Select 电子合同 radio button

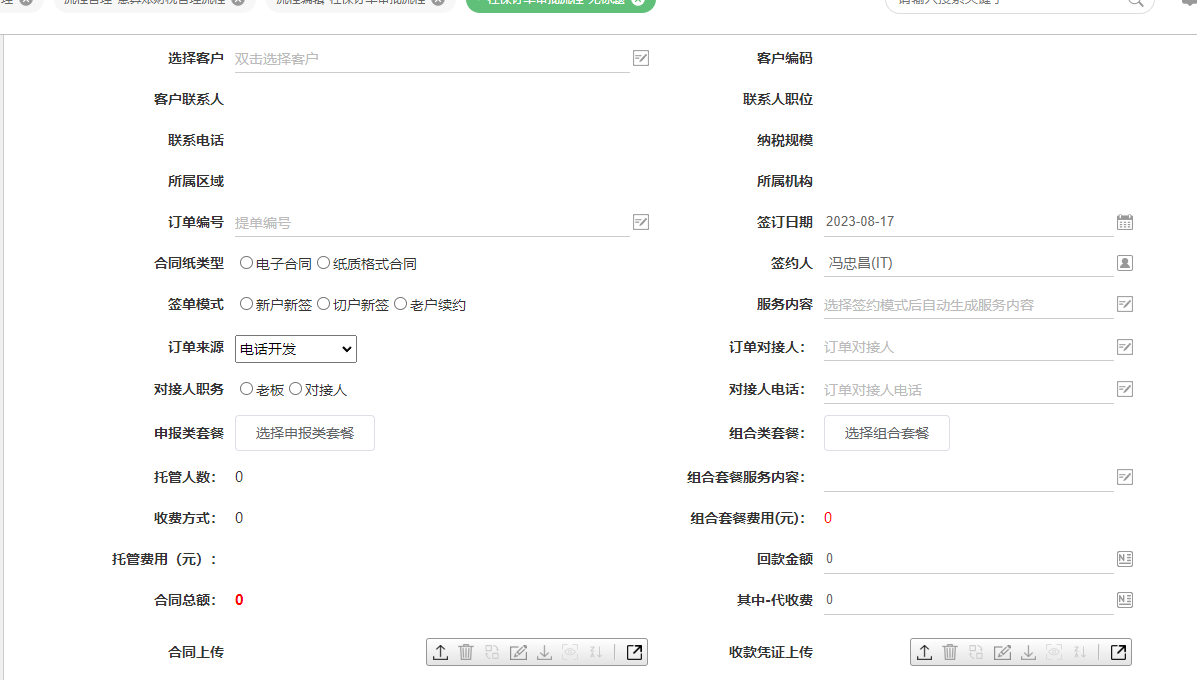[246, 263]
